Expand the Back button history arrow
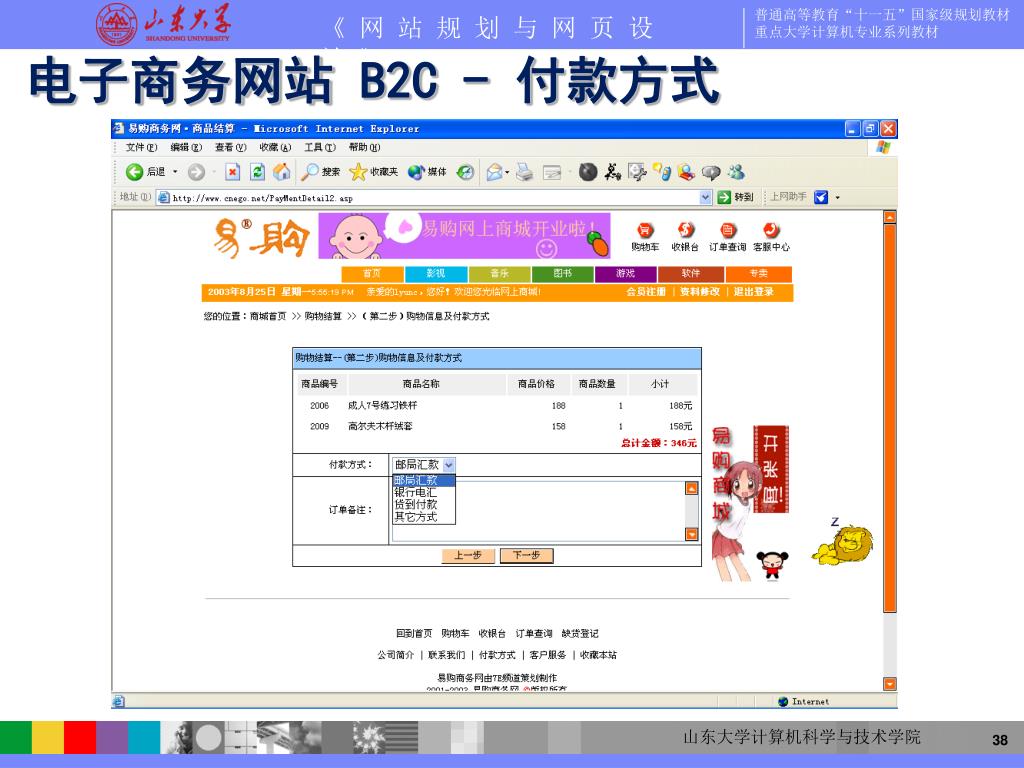 point(175,172)
